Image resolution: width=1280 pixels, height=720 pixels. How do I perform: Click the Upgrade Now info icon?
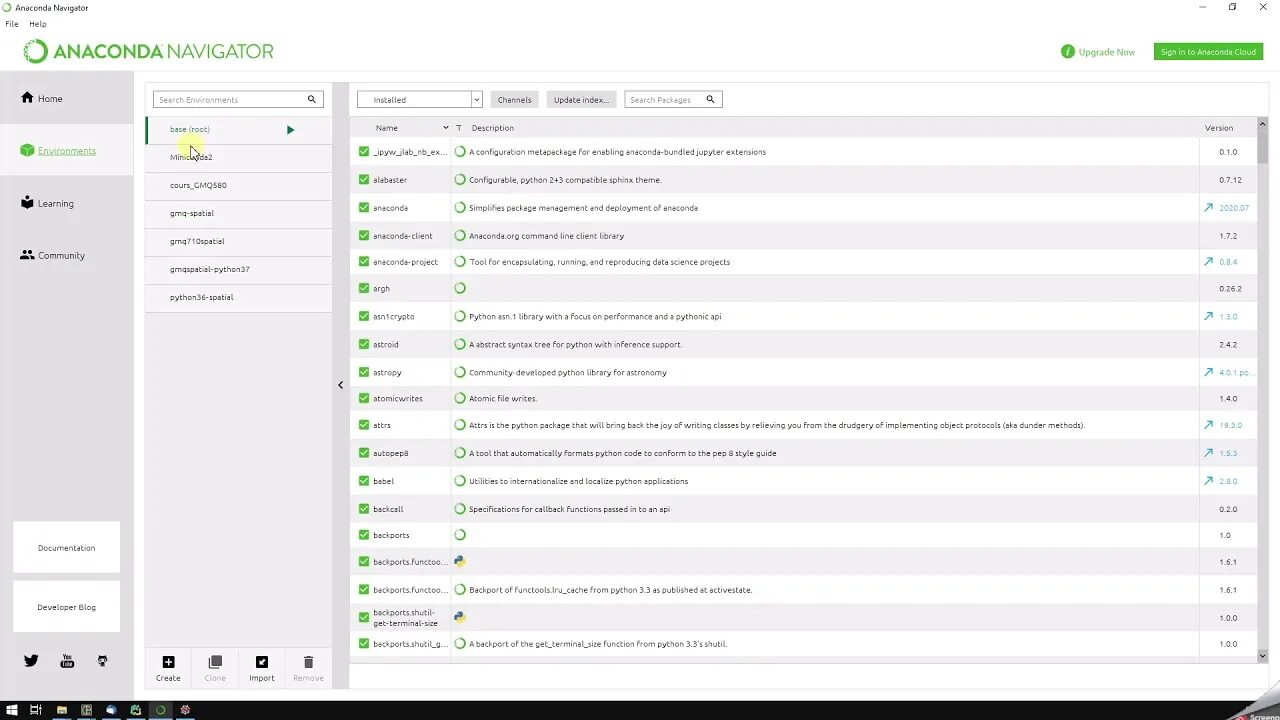coord(1067,51)
